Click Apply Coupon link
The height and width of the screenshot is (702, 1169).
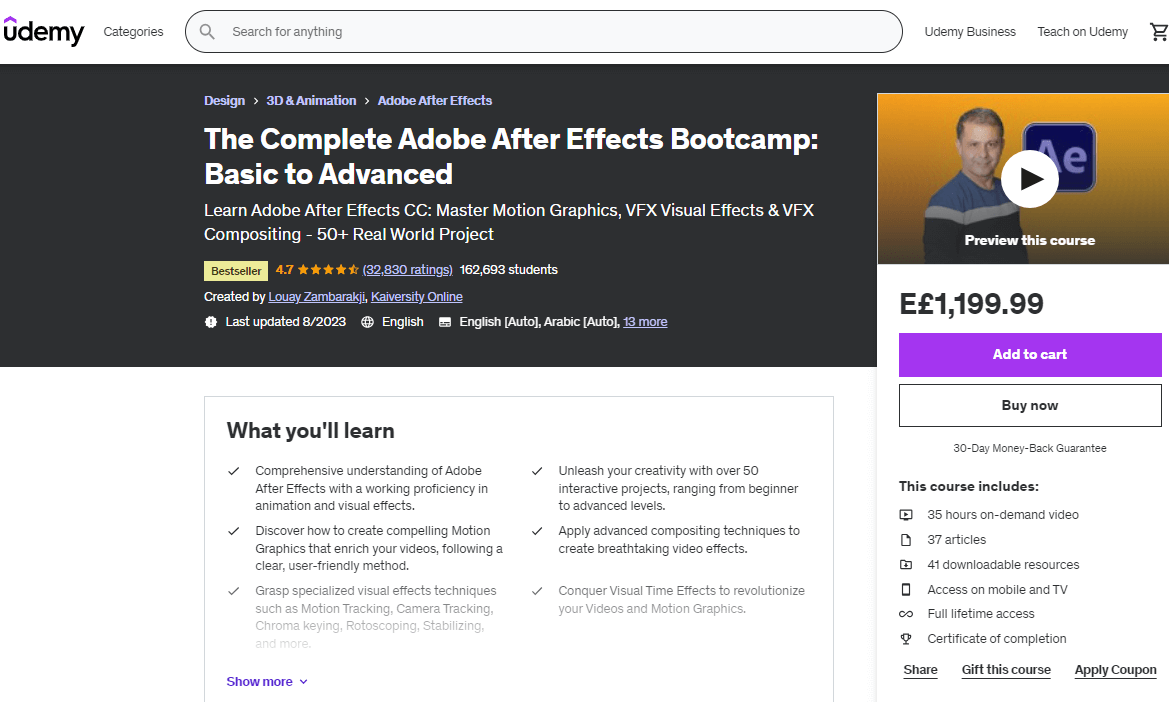pyautogui.click(x=1115, y=670)
